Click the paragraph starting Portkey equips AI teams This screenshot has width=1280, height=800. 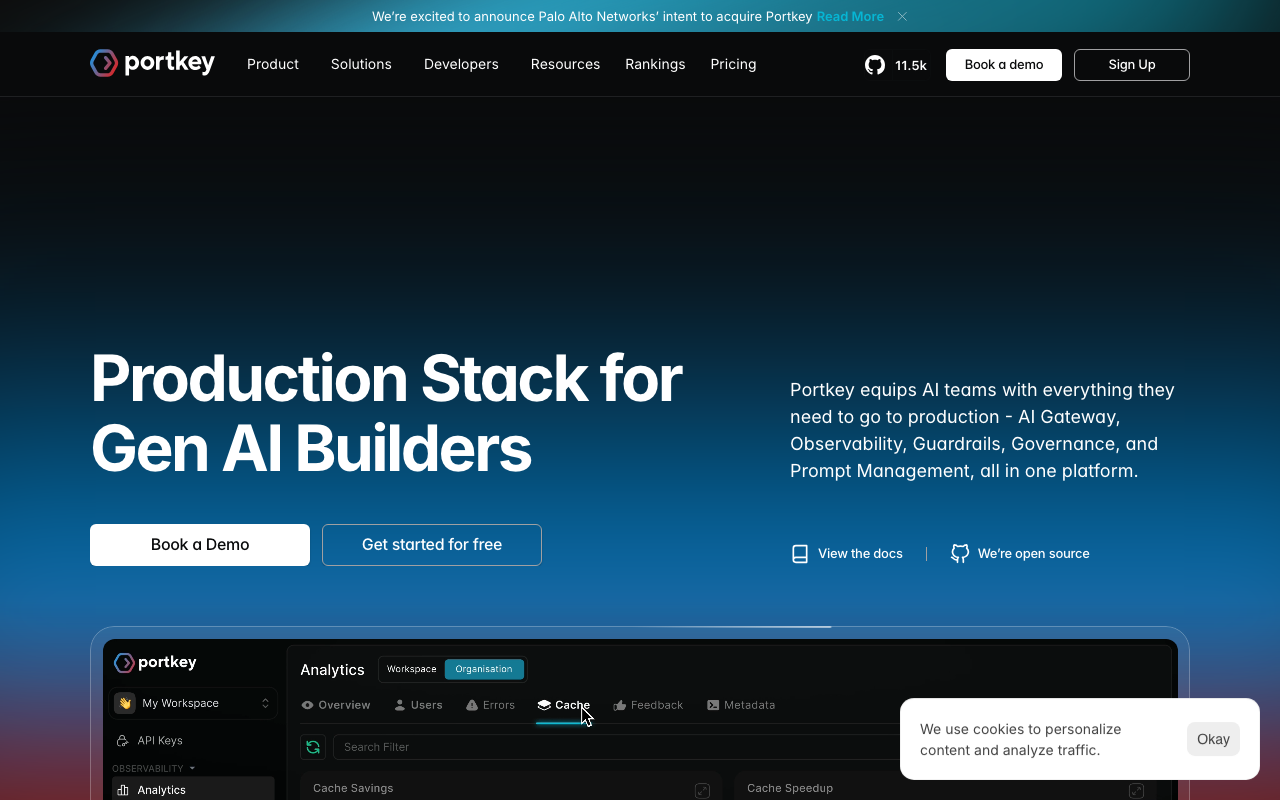click(983, 430)
